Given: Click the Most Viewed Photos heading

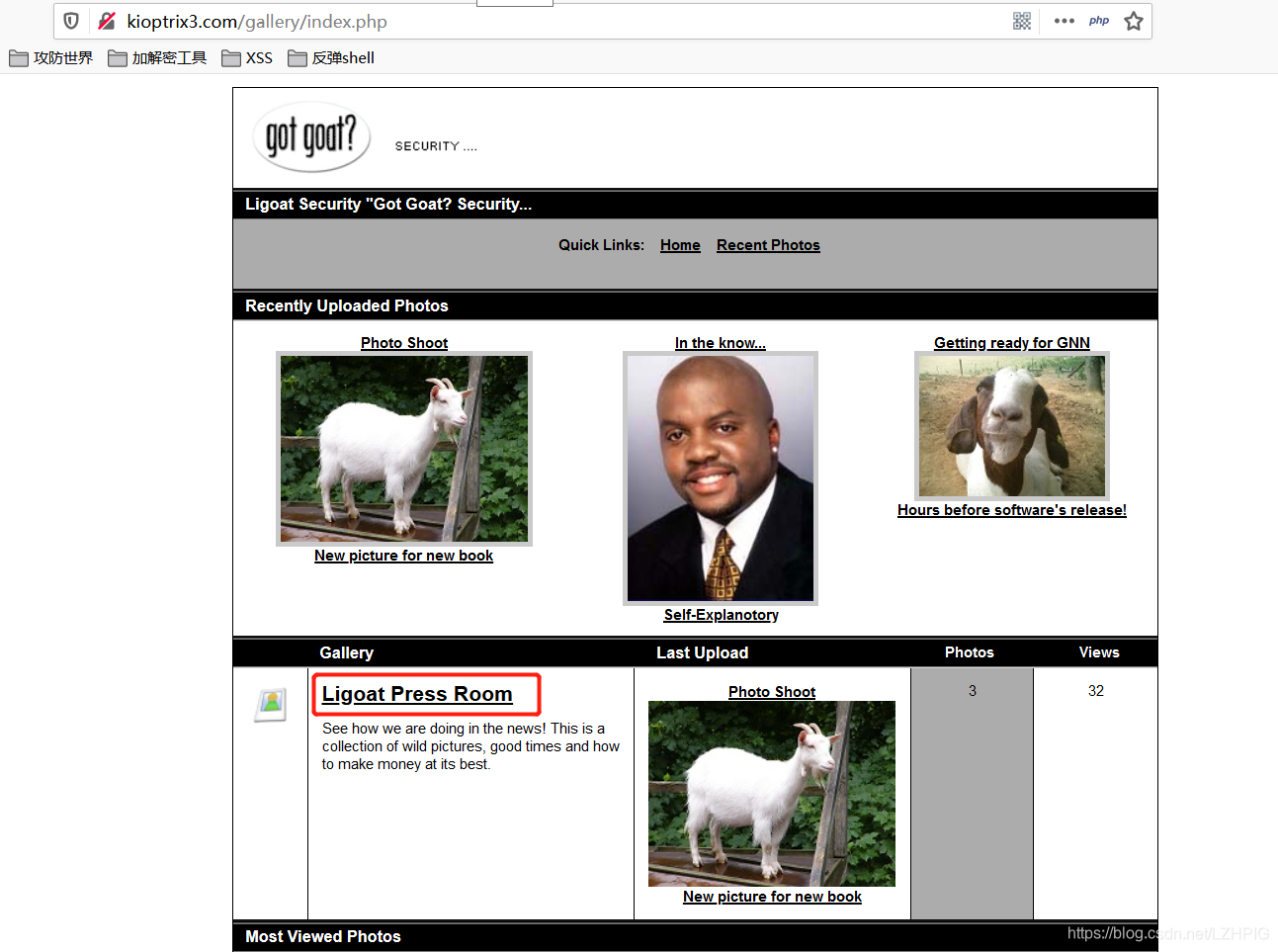Looking at the screenshot, I should [x=323, y=936].
